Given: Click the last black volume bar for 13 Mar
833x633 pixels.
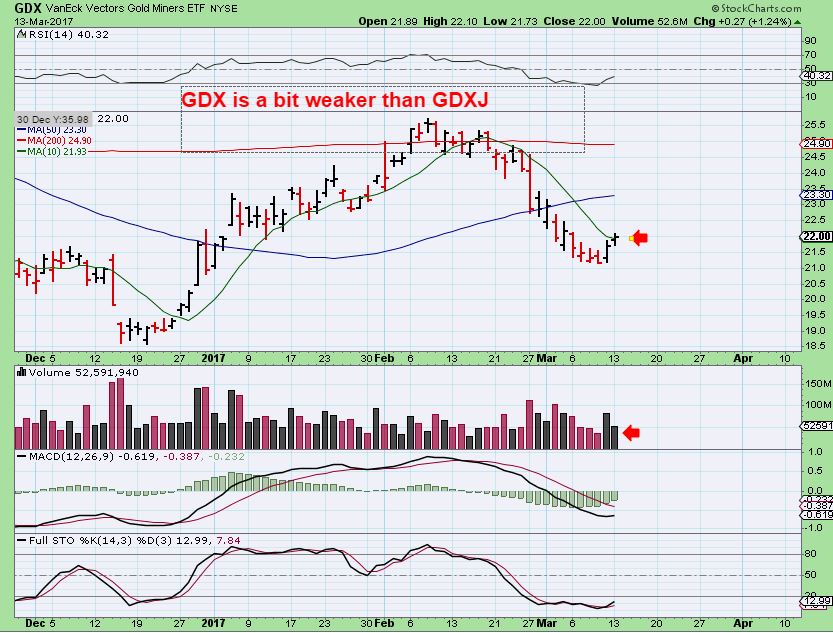Looking at the screenshot, I should click(x=615, y=438).
